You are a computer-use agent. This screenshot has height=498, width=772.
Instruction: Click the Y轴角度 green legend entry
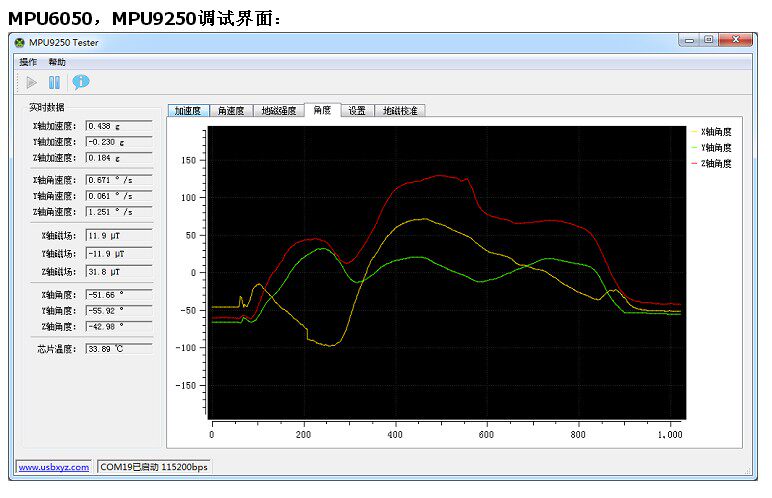coord(711,147)
